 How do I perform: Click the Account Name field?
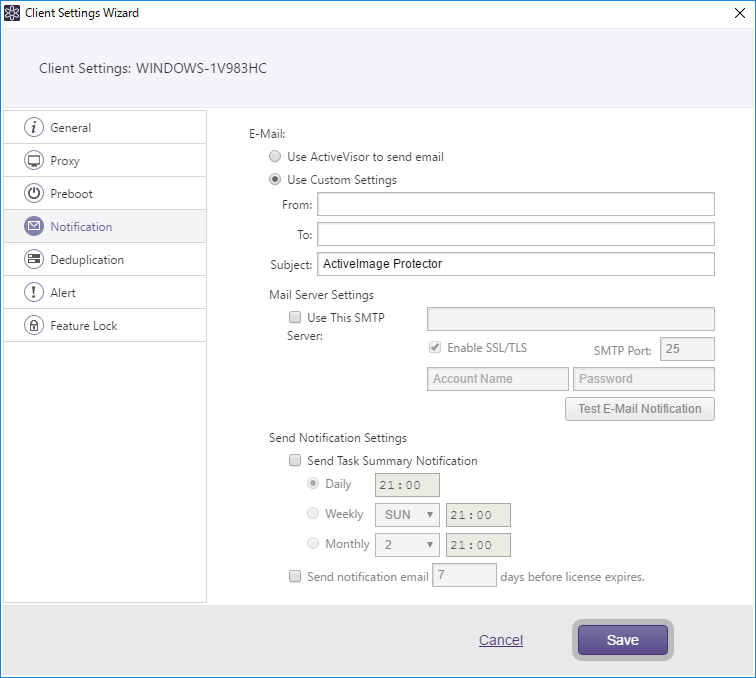pos(498,379)
